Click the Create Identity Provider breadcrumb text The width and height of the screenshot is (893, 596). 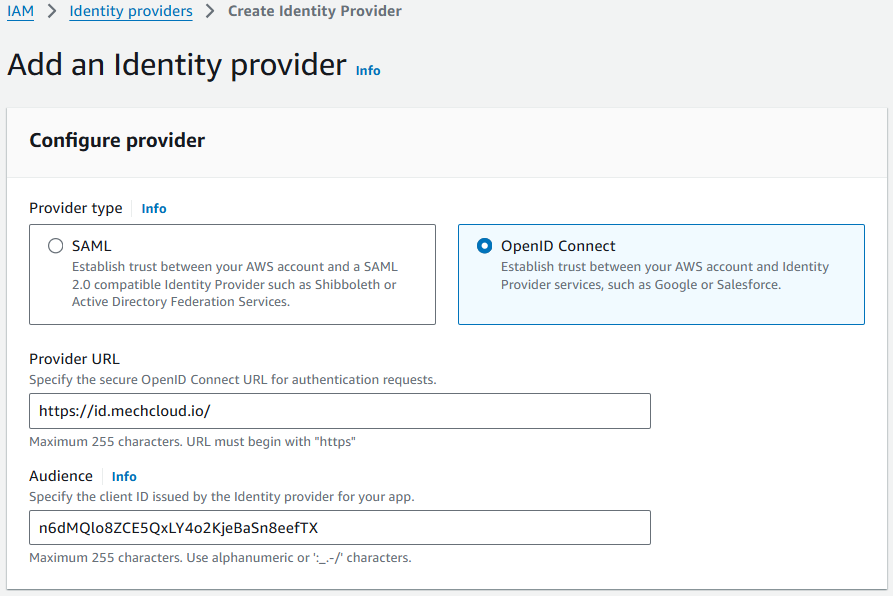click(x=314, y=12)
